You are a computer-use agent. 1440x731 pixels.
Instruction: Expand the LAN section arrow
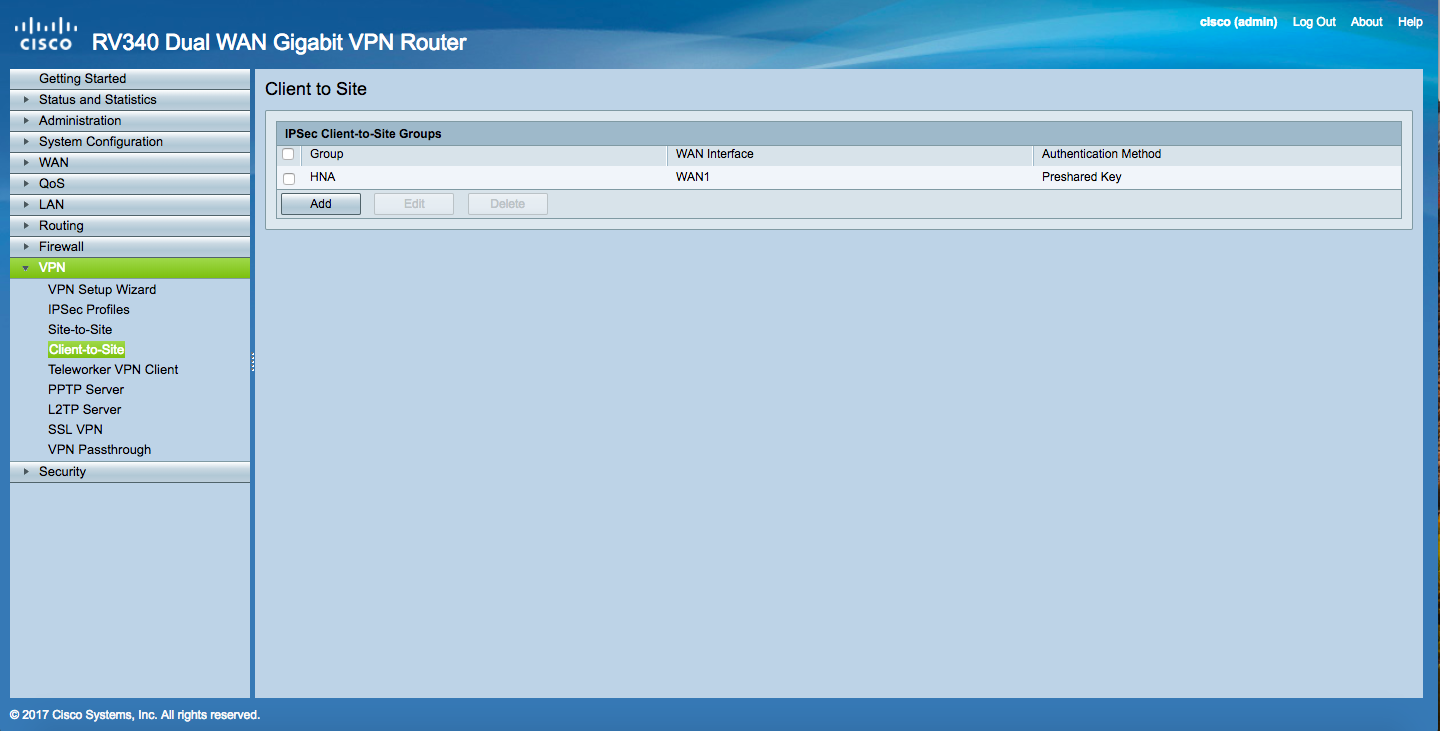coord(26,205)
